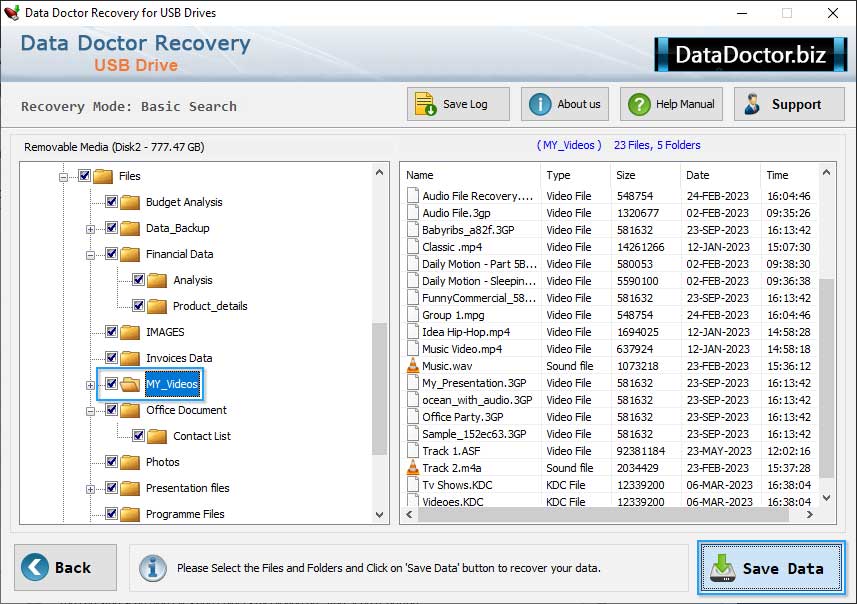Click the file list horizontal scrollbar thumb
Image resolution: width=857 pixels, height=604 pixels.
coord(603,514)
